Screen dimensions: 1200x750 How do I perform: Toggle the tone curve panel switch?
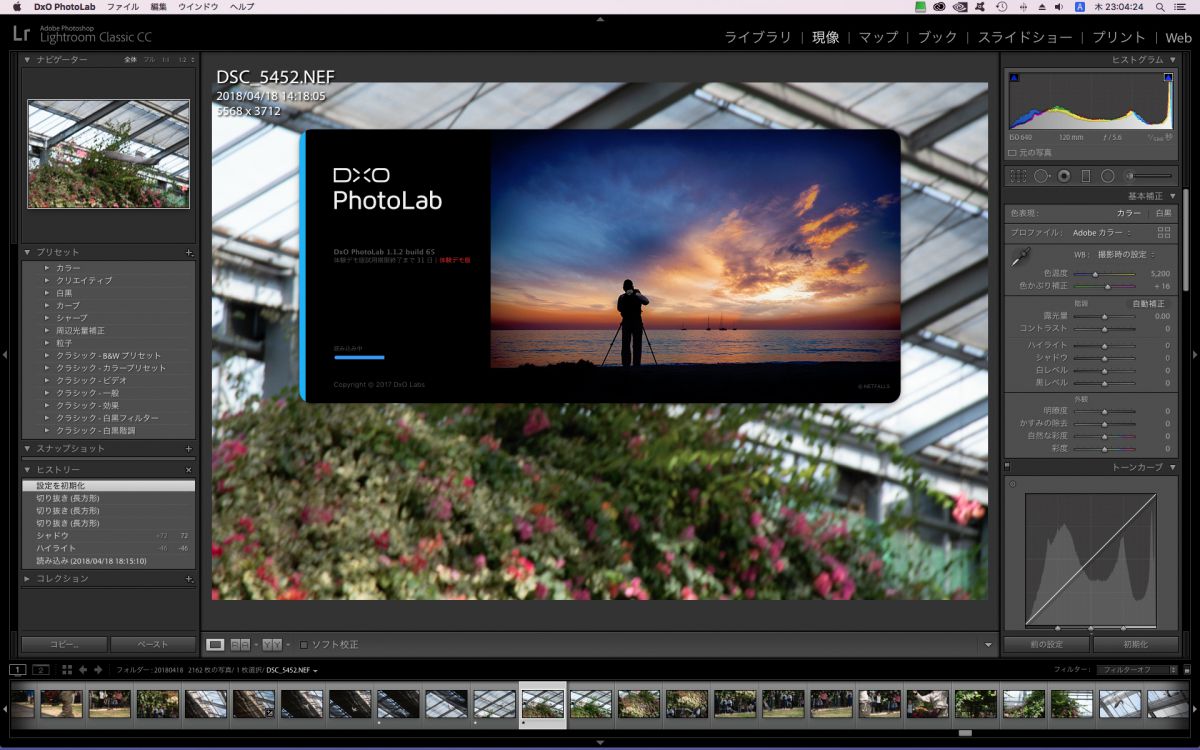coord(1006,467)
